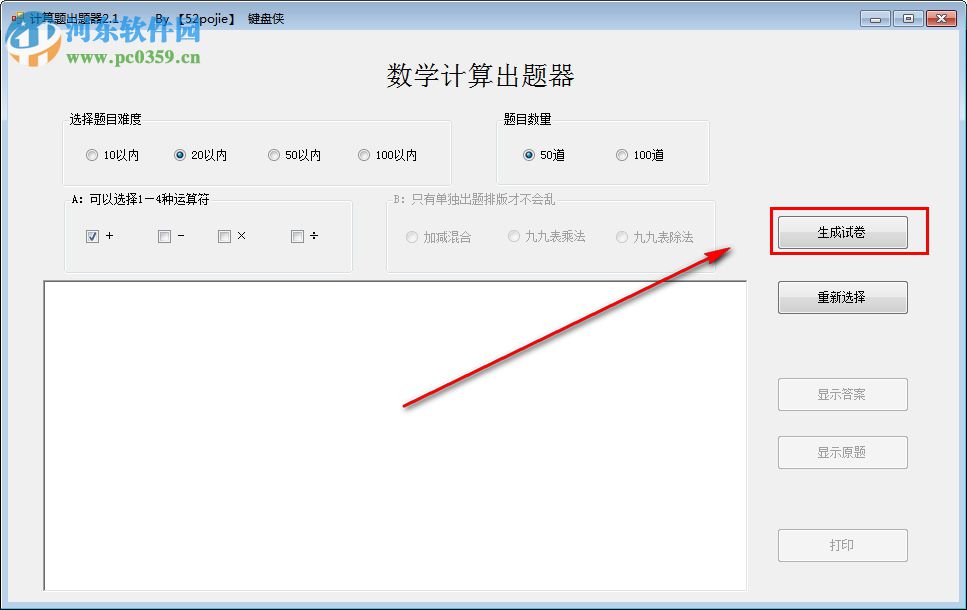The image size is (967, 610).
Task: Enable the division (÷) operator checkbox
Action: click(x=295, y=235)
